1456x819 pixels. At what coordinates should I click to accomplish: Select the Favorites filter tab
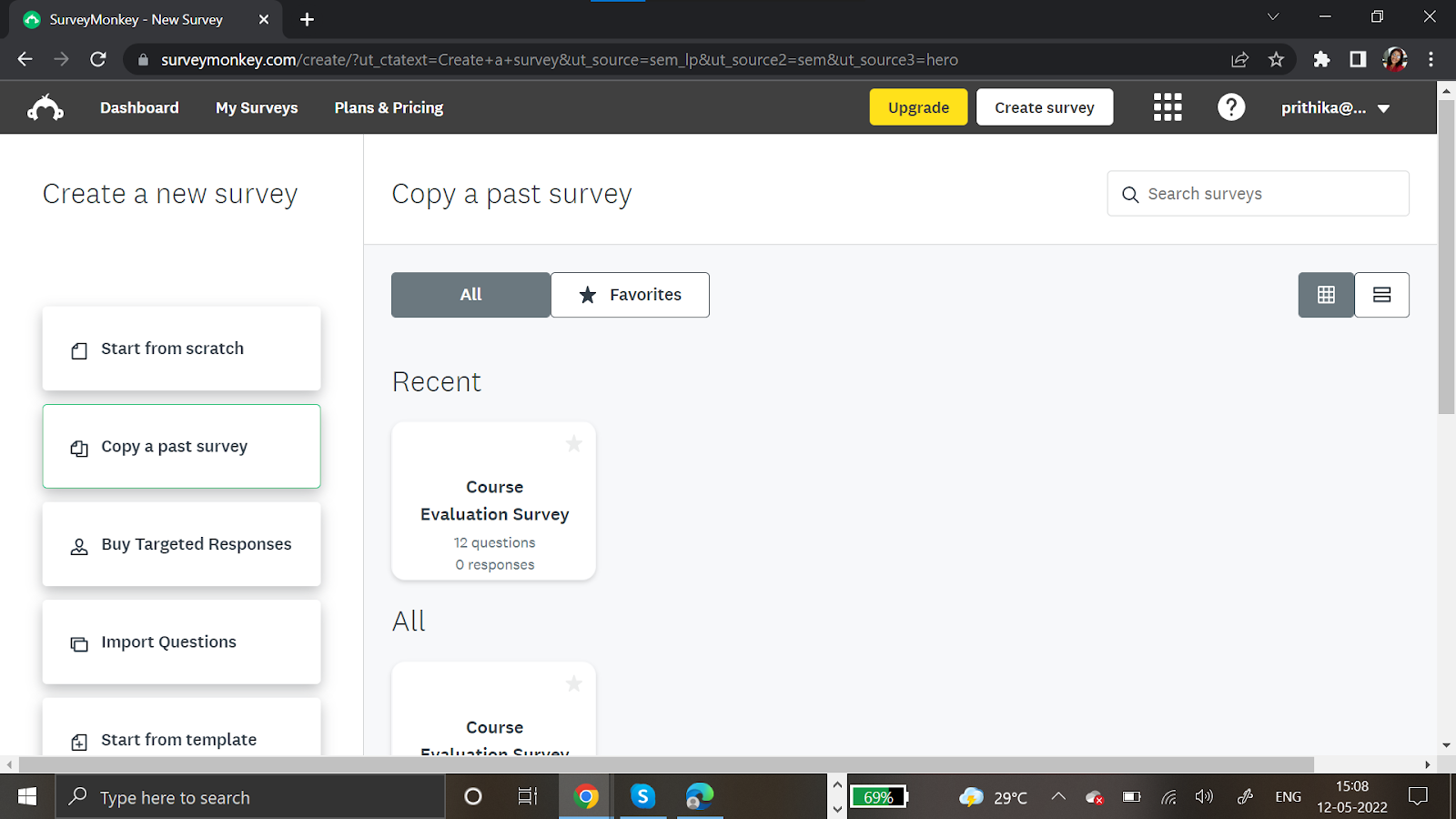[630, 295]
